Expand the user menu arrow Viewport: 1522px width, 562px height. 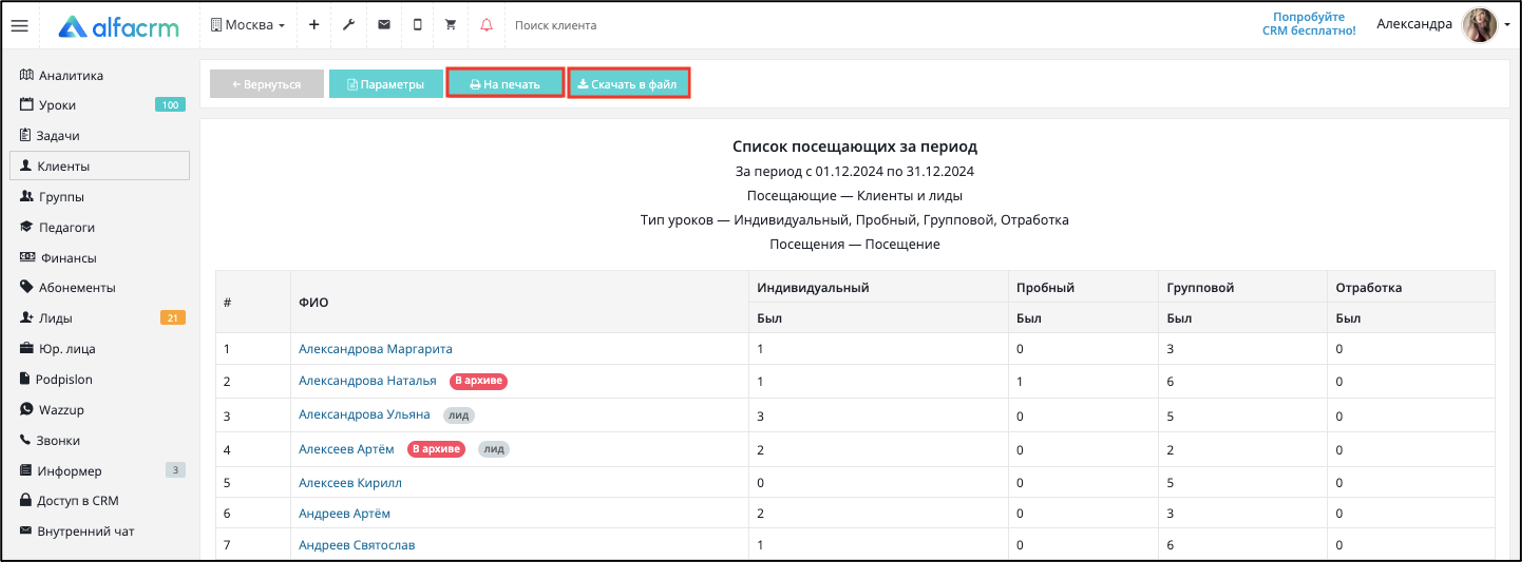click(x=1507, y=26)
